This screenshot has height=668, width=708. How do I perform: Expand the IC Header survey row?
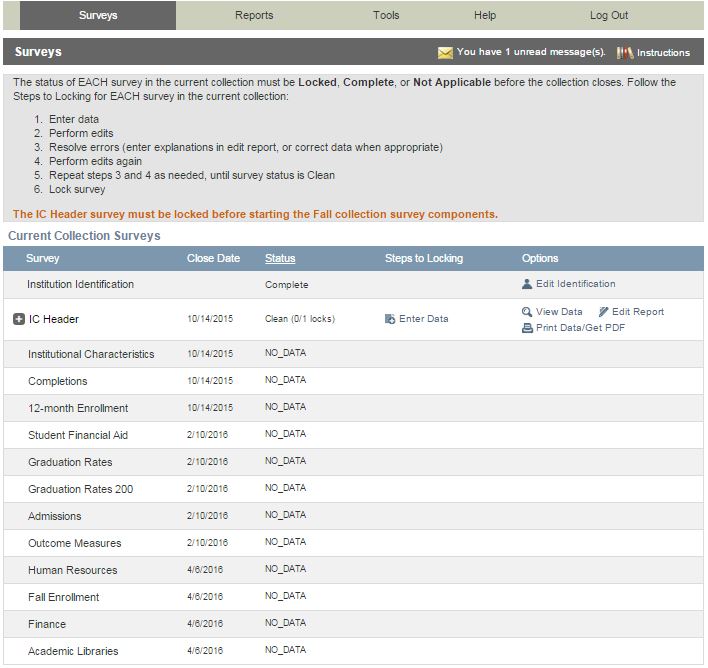tap(18, 320)
